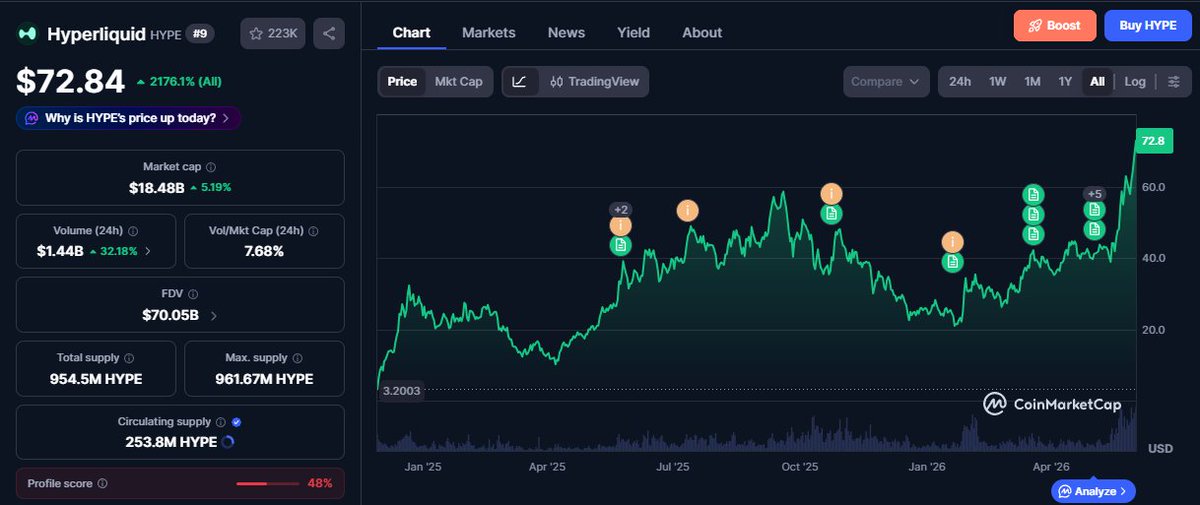Screen dimensions: 1200x505
Task: Click the +2 events badge on chart
Action: (x=620, y=209)
